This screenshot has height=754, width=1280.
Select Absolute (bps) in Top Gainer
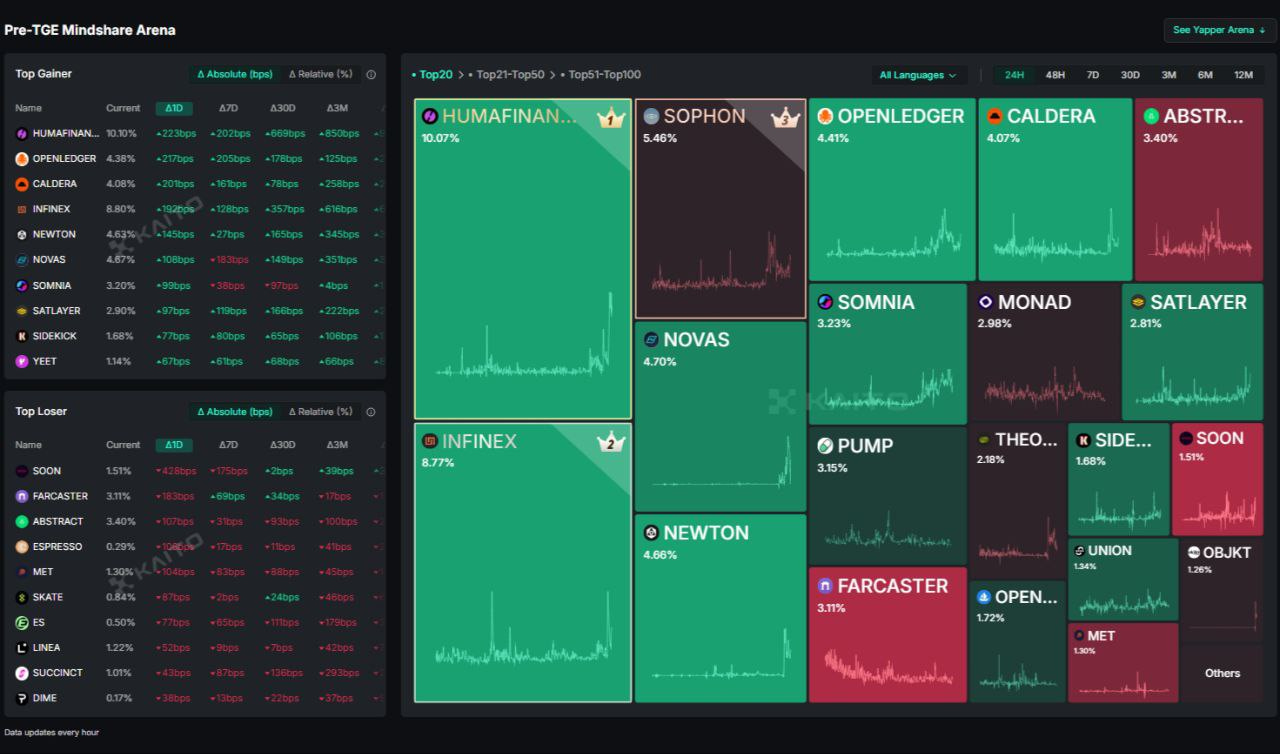tap(235, 74)
